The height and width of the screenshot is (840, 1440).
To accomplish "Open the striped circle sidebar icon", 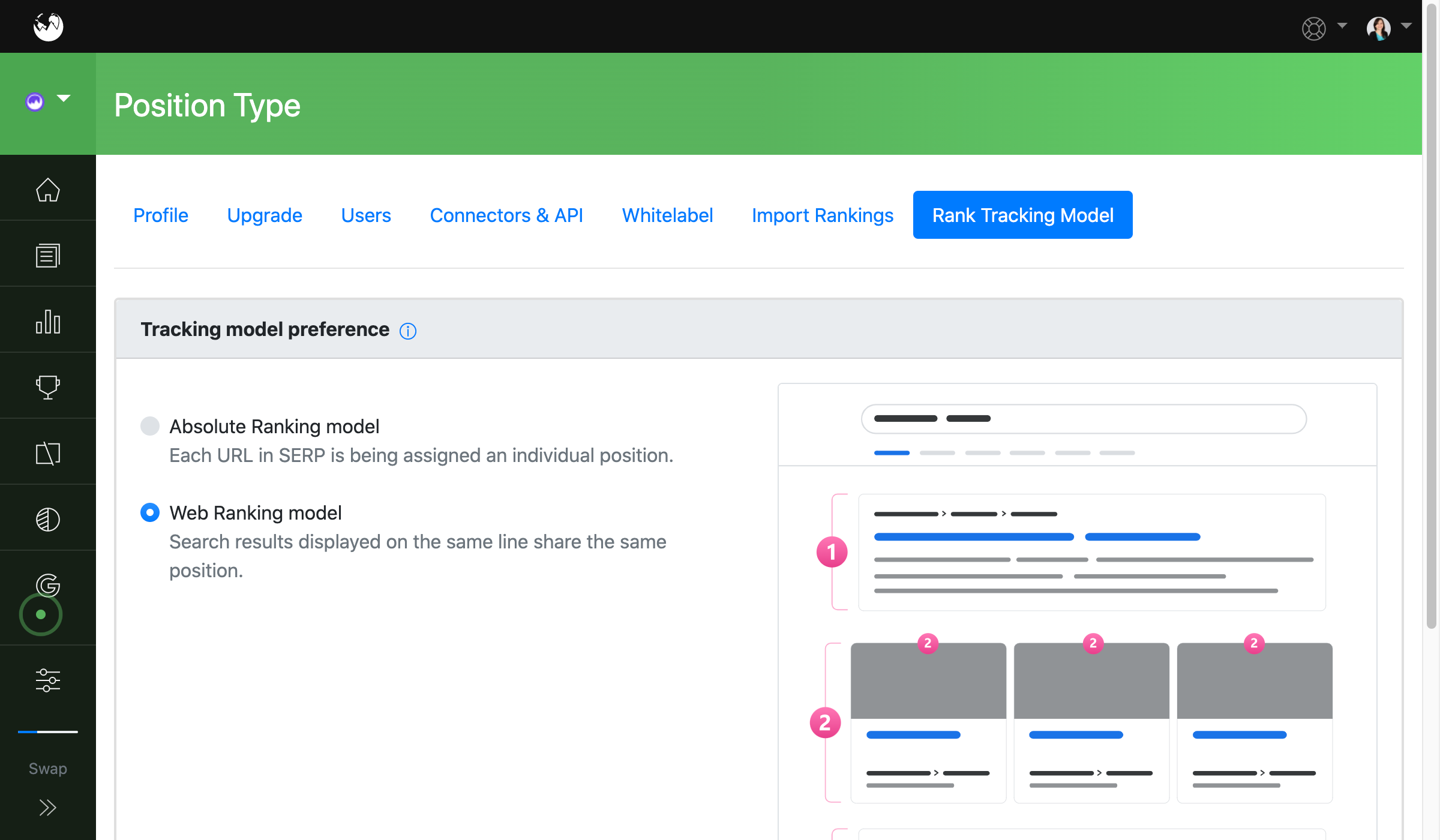I will [48, 520].
